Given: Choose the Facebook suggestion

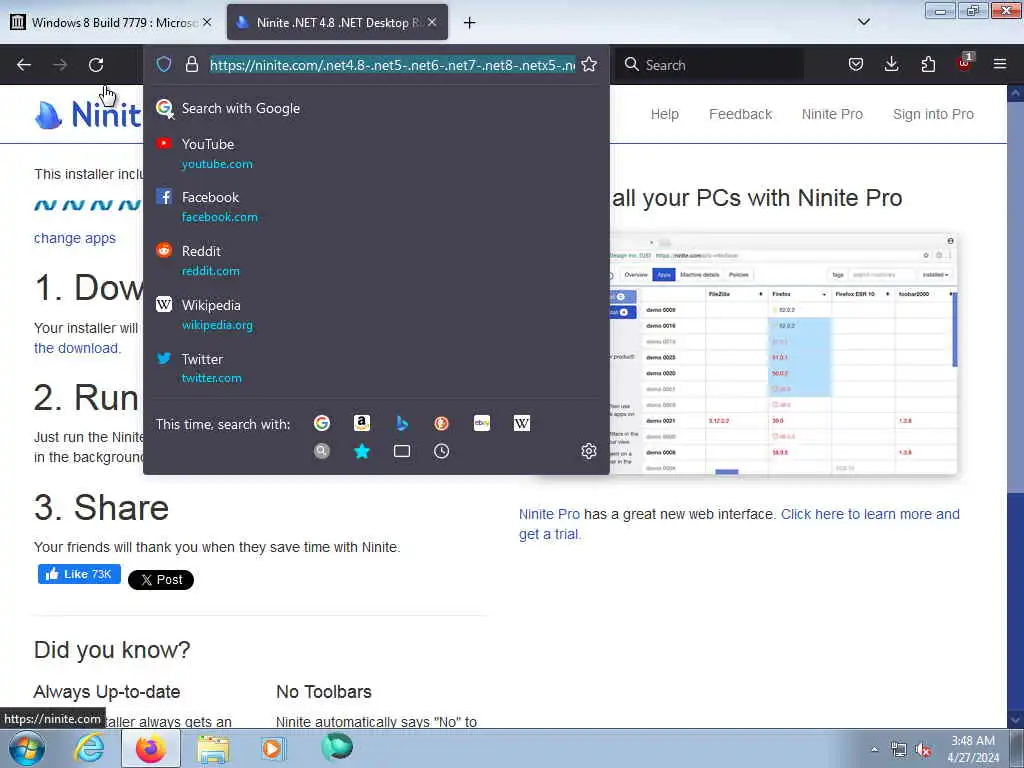Looking at the screenshot, I should tap(376, 206).
